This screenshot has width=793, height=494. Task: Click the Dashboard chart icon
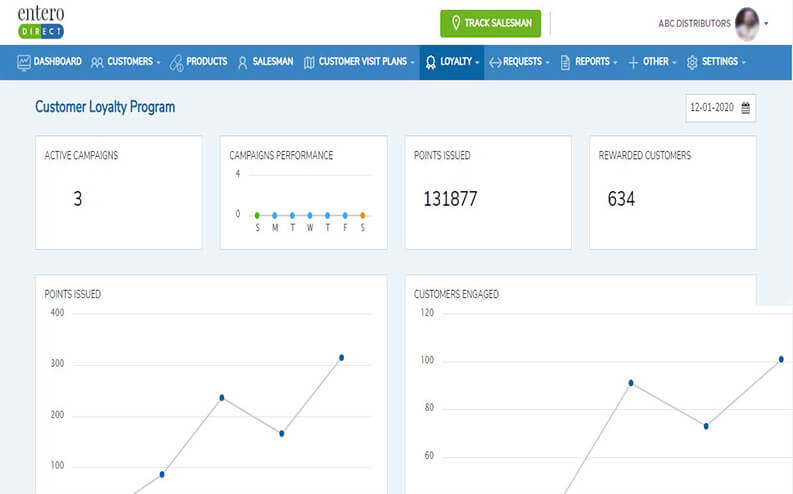click(24, 62)
